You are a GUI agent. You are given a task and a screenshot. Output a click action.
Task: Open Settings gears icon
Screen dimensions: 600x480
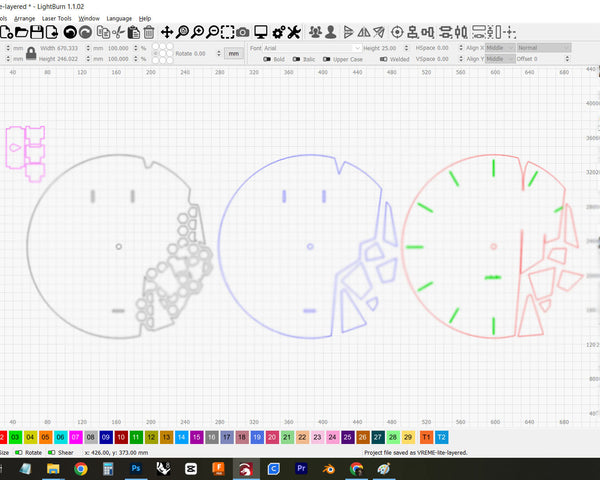click(279, 32)
